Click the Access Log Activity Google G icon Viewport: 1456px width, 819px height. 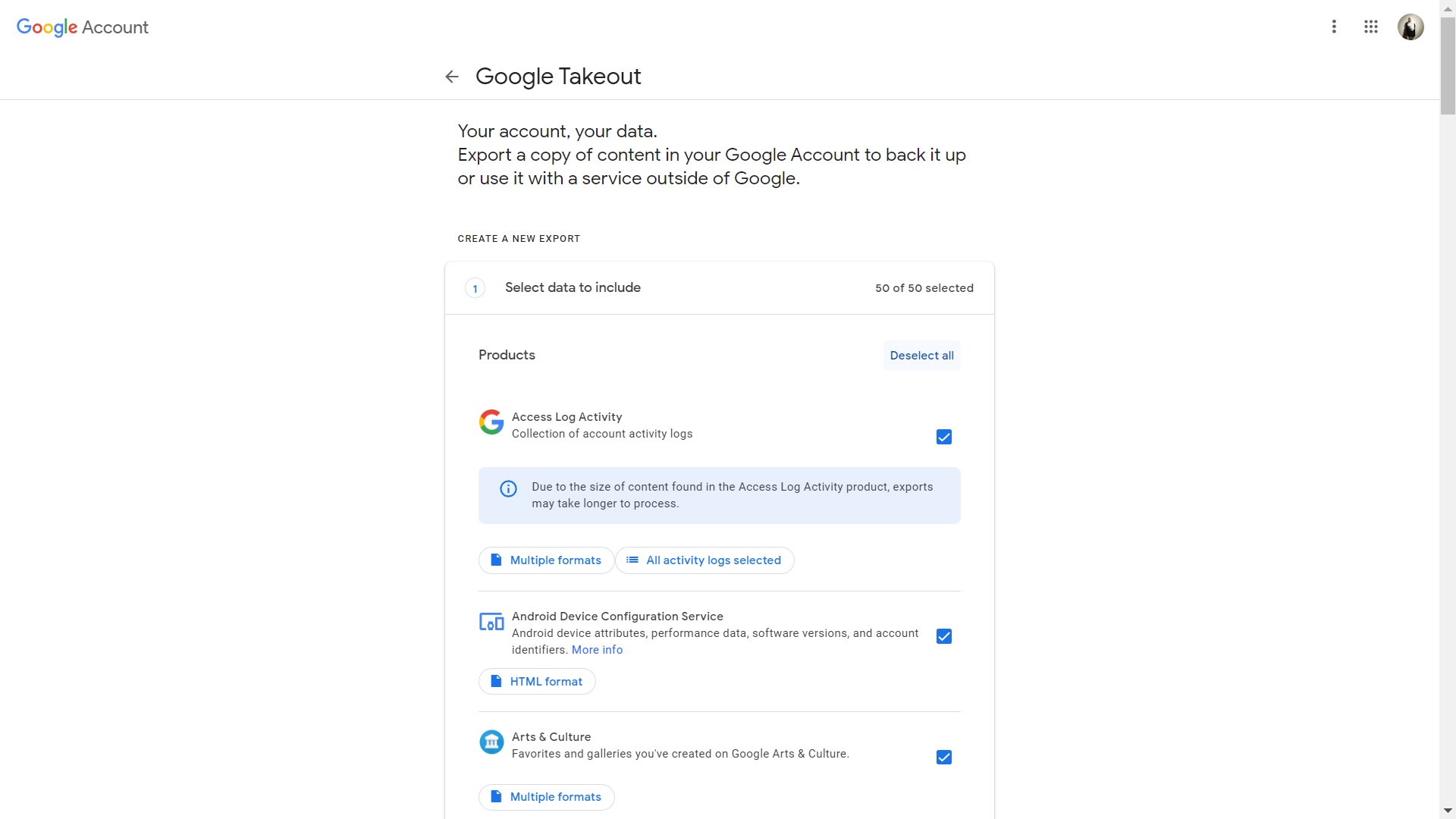[x=491, y=422]
